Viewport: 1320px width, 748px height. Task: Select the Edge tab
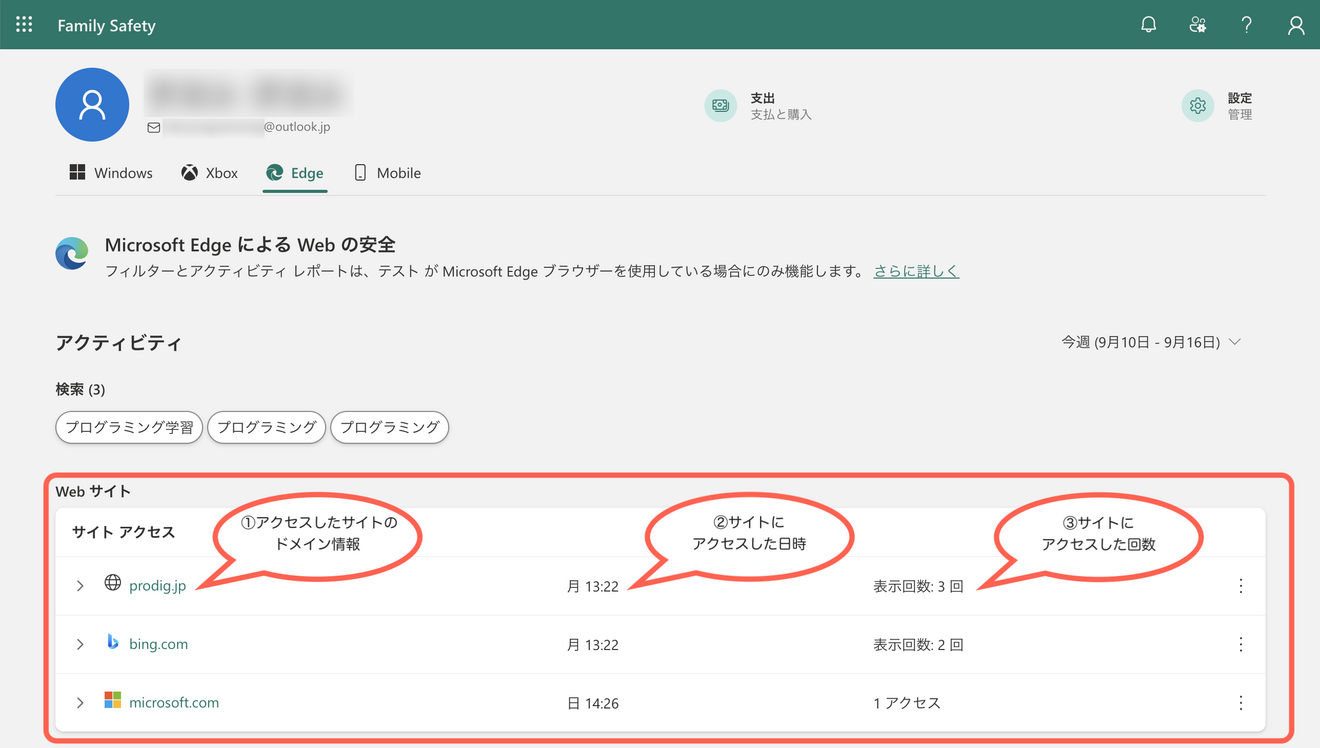tap(294, 173)
